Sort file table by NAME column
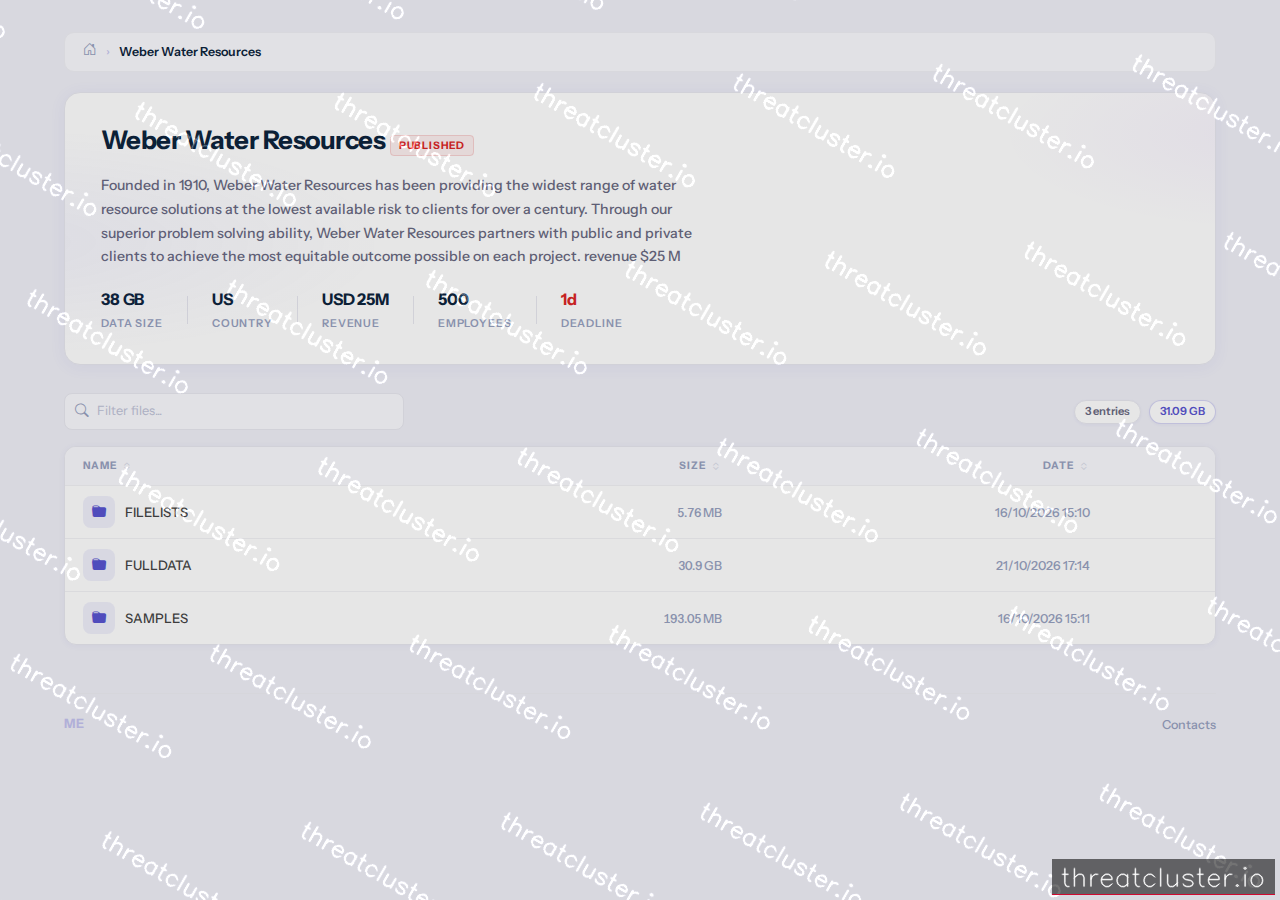 pyautogui.click(x=106, y=465)
